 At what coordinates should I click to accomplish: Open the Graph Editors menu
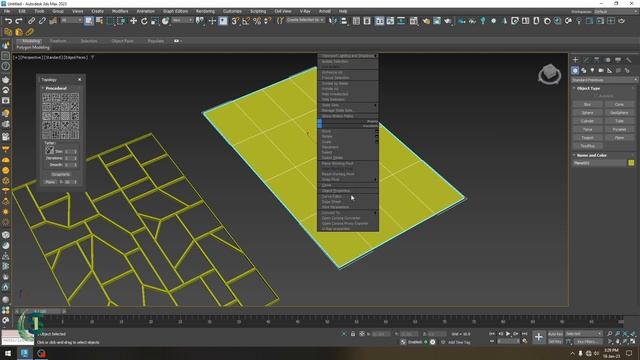click(175, 11)
